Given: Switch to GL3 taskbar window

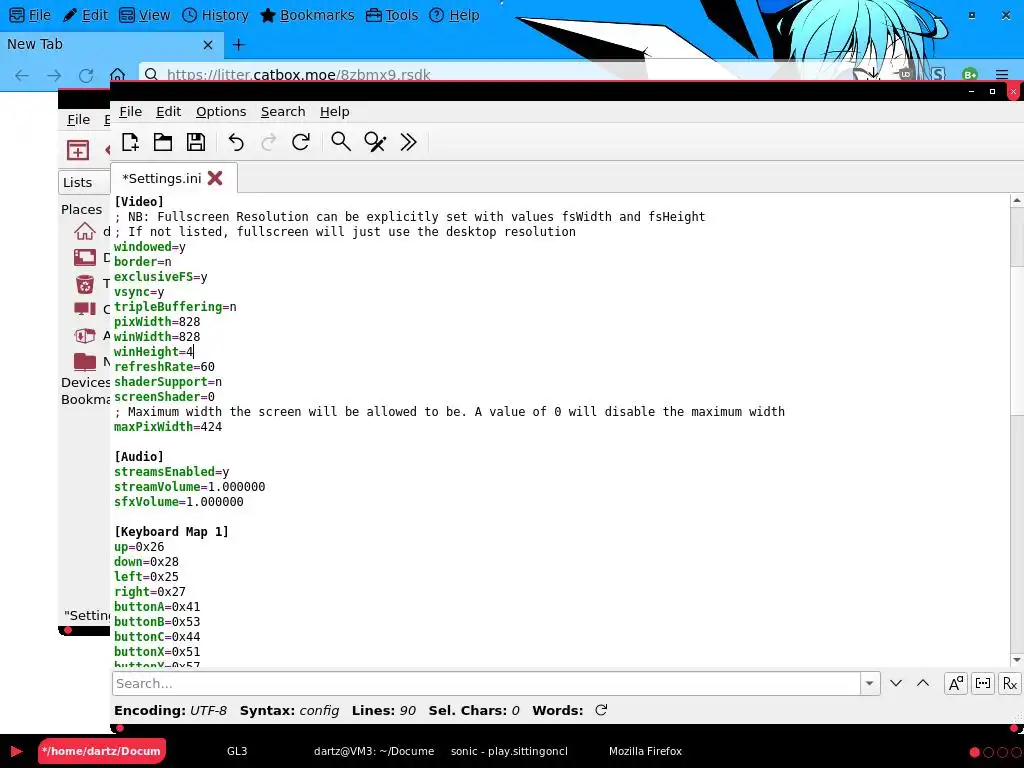Looking at the screenshot, I should click(237, 751).
